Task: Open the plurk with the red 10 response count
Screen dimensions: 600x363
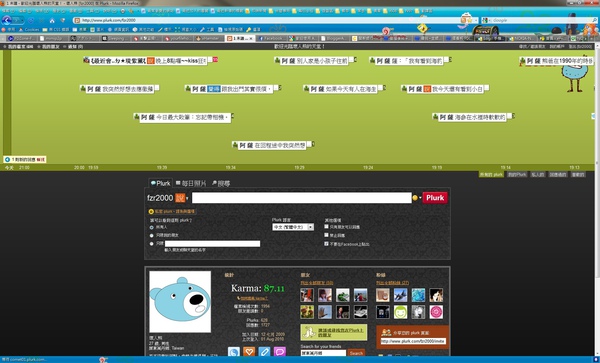Action: pos(149,60)
